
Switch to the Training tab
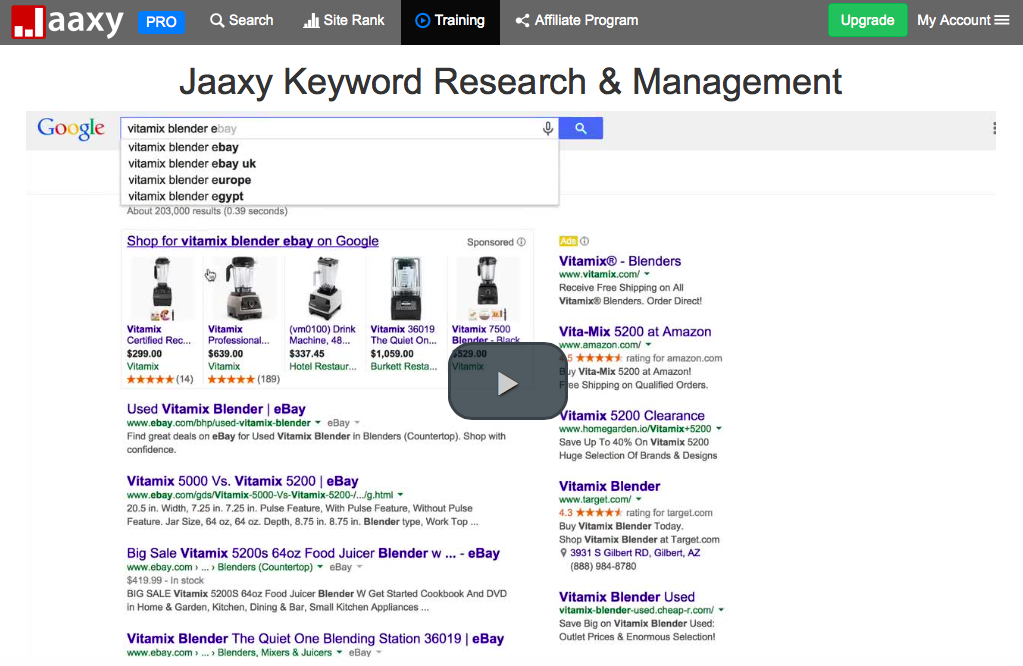click(450, 21)
